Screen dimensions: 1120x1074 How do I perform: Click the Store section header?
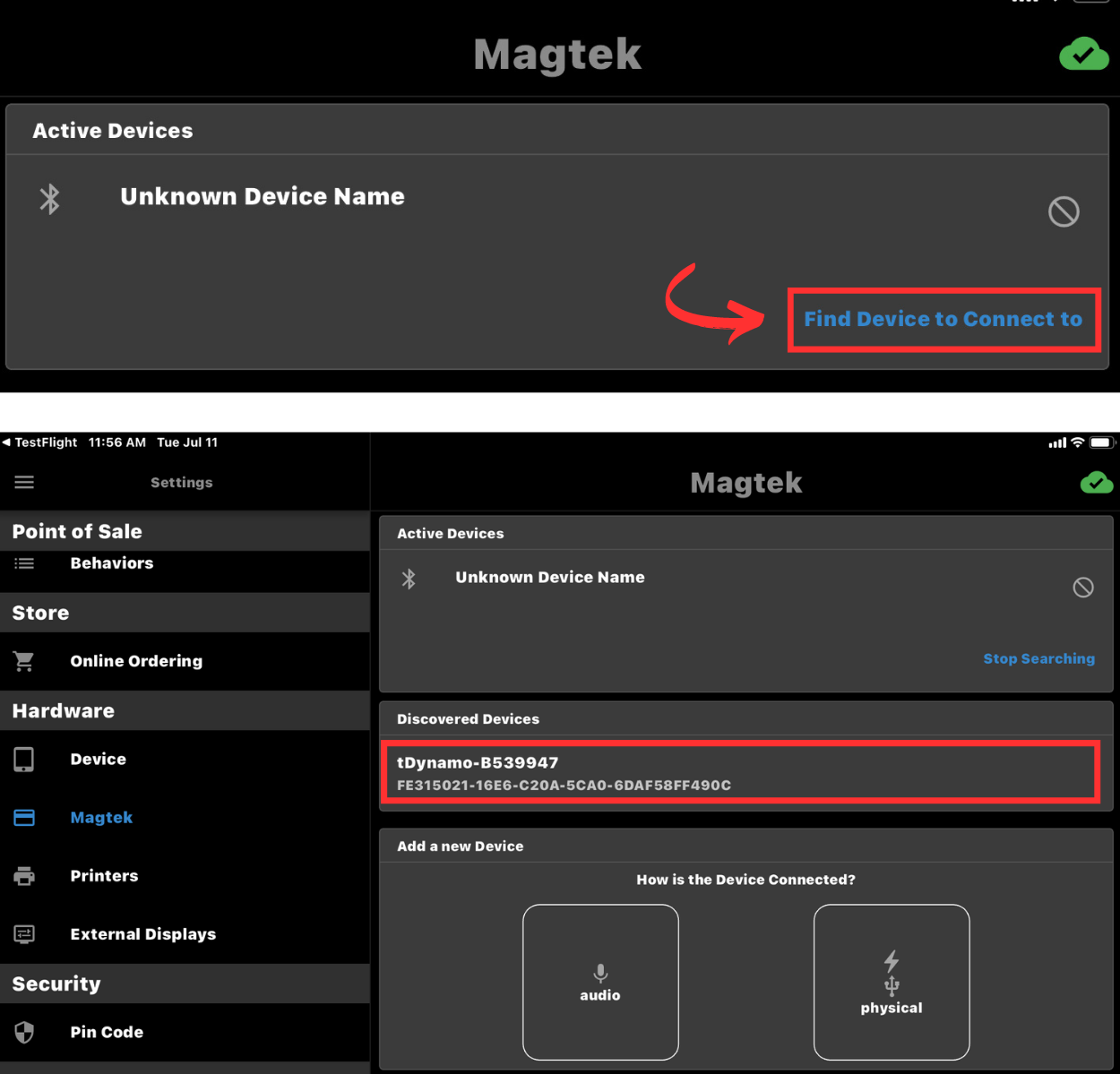[x=185, y=613]
